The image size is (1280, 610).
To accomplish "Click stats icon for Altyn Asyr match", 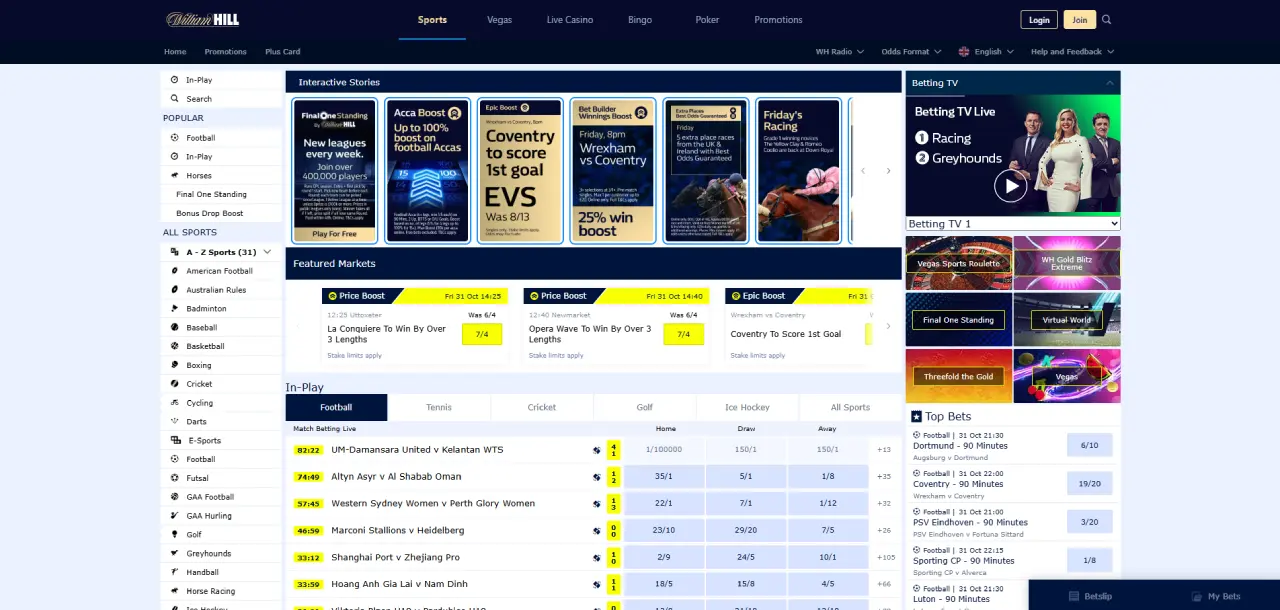I will point(597,477).
